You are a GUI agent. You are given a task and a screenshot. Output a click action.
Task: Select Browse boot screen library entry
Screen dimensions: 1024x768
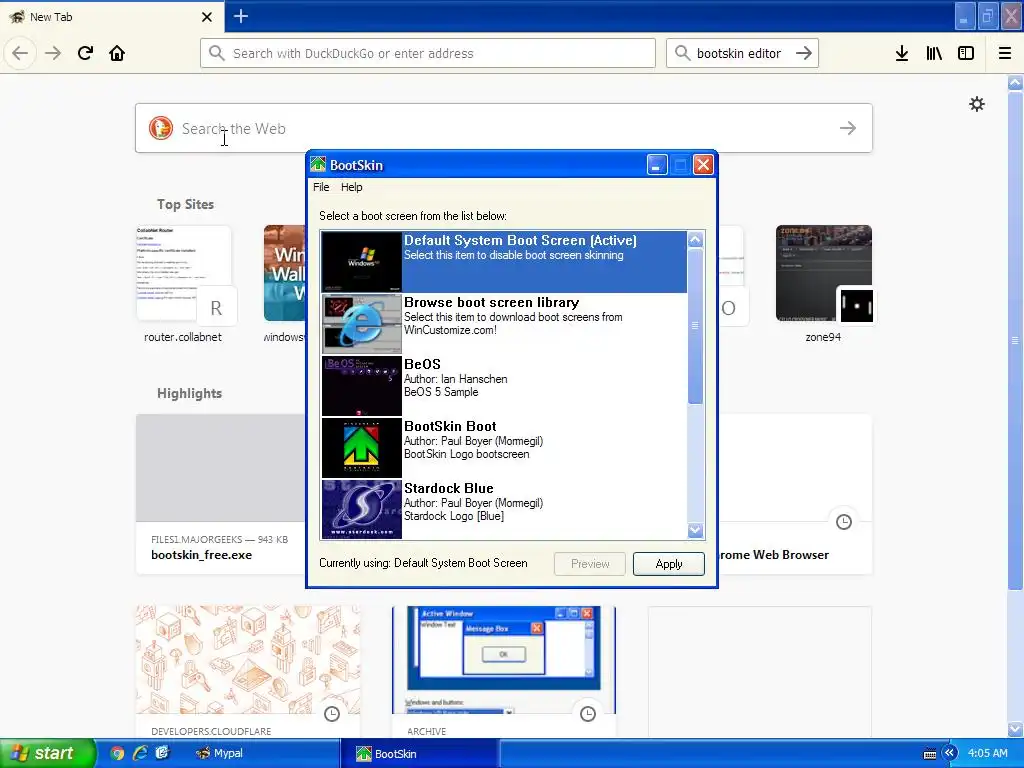point(504,323)
